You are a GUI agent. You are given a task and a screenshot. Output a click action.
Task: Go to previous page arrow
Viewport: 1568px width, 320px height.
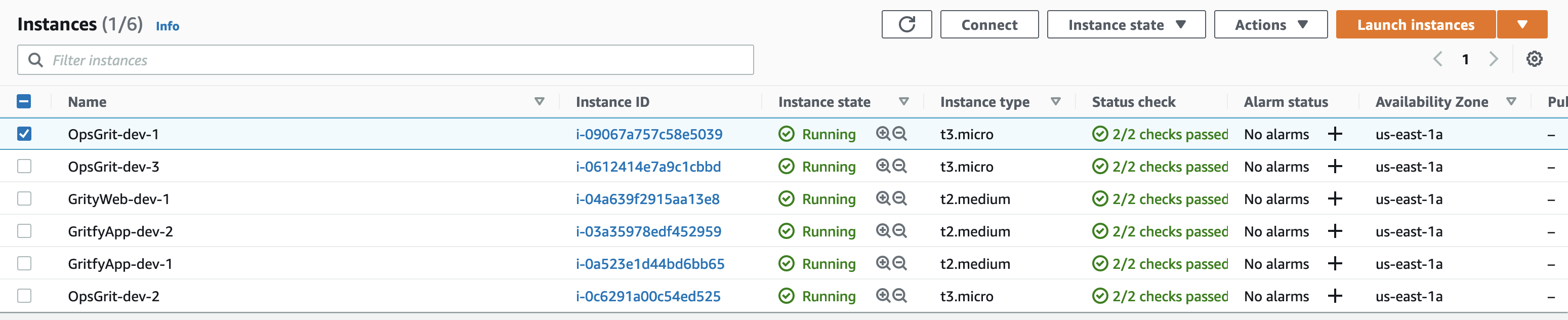point(1438,59)
